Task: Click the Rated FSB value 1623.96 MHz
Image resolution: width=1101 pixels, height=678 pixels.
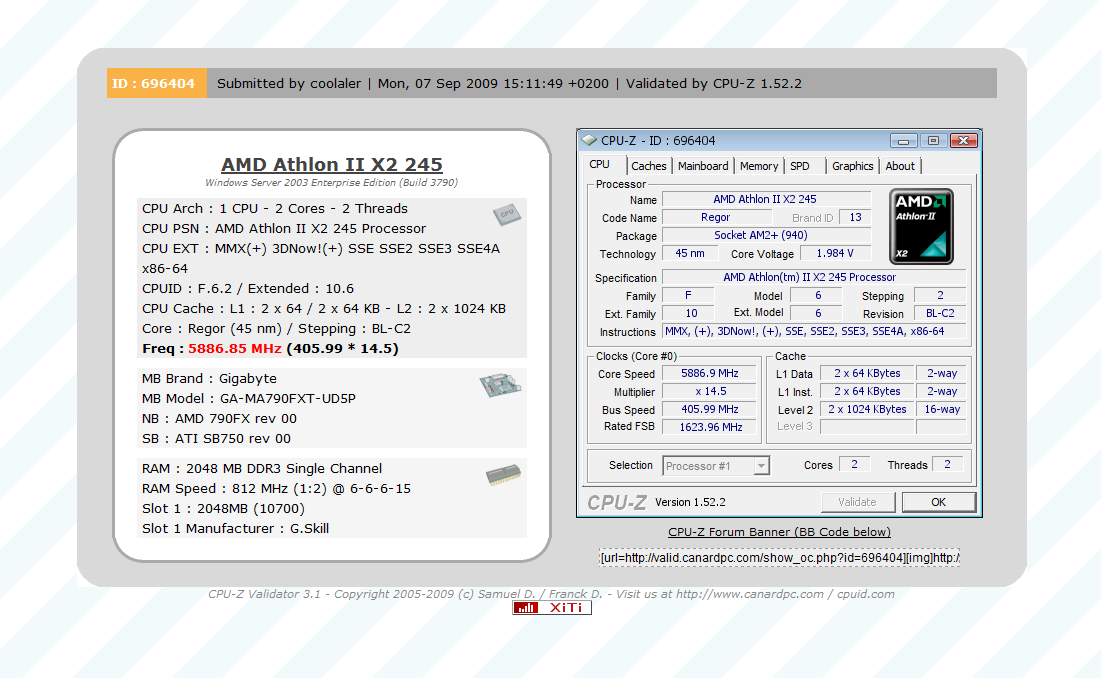Action: click(710, 427)
